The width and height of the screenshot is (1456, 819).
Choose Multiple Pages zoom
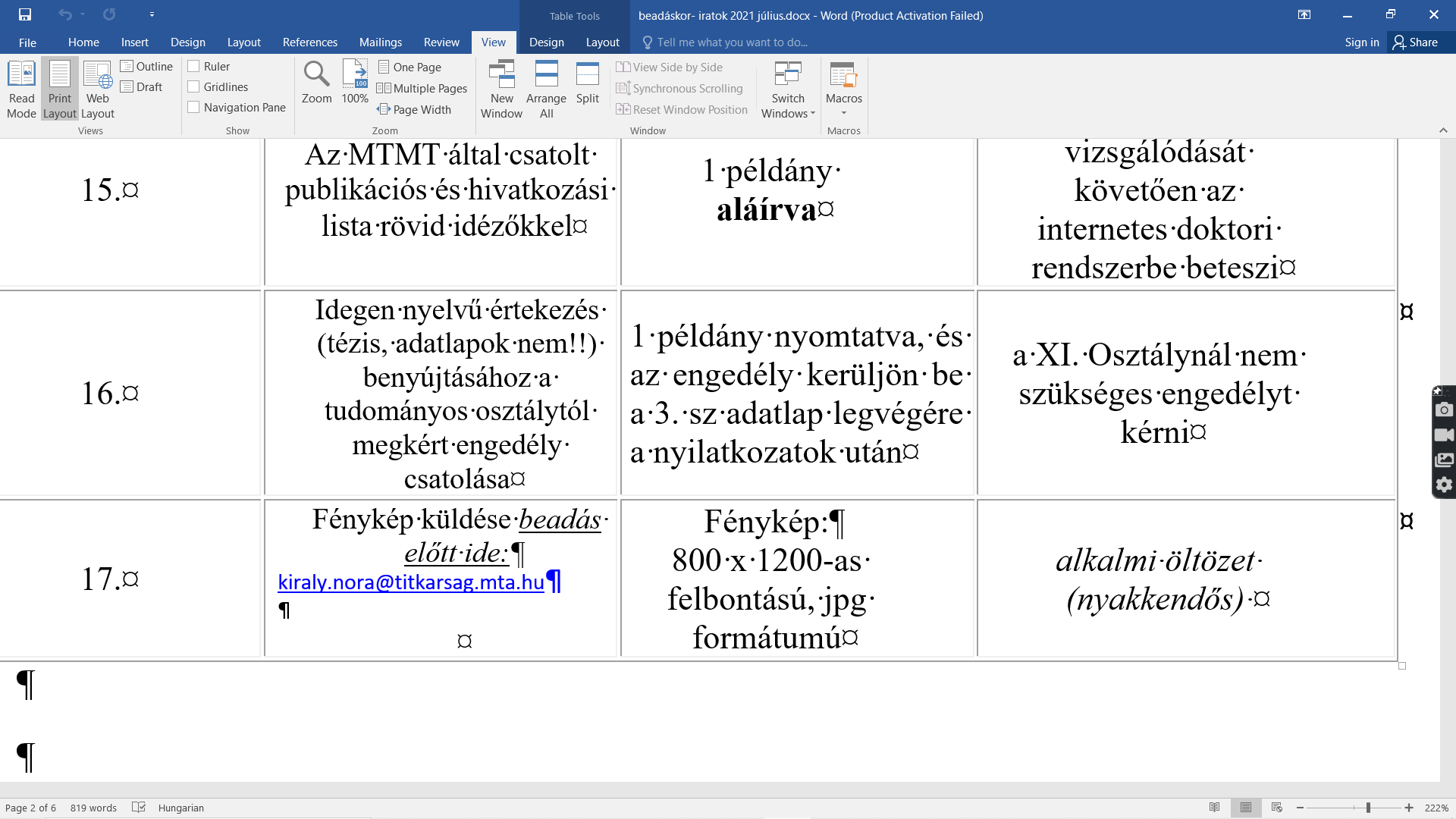(422, 89)
